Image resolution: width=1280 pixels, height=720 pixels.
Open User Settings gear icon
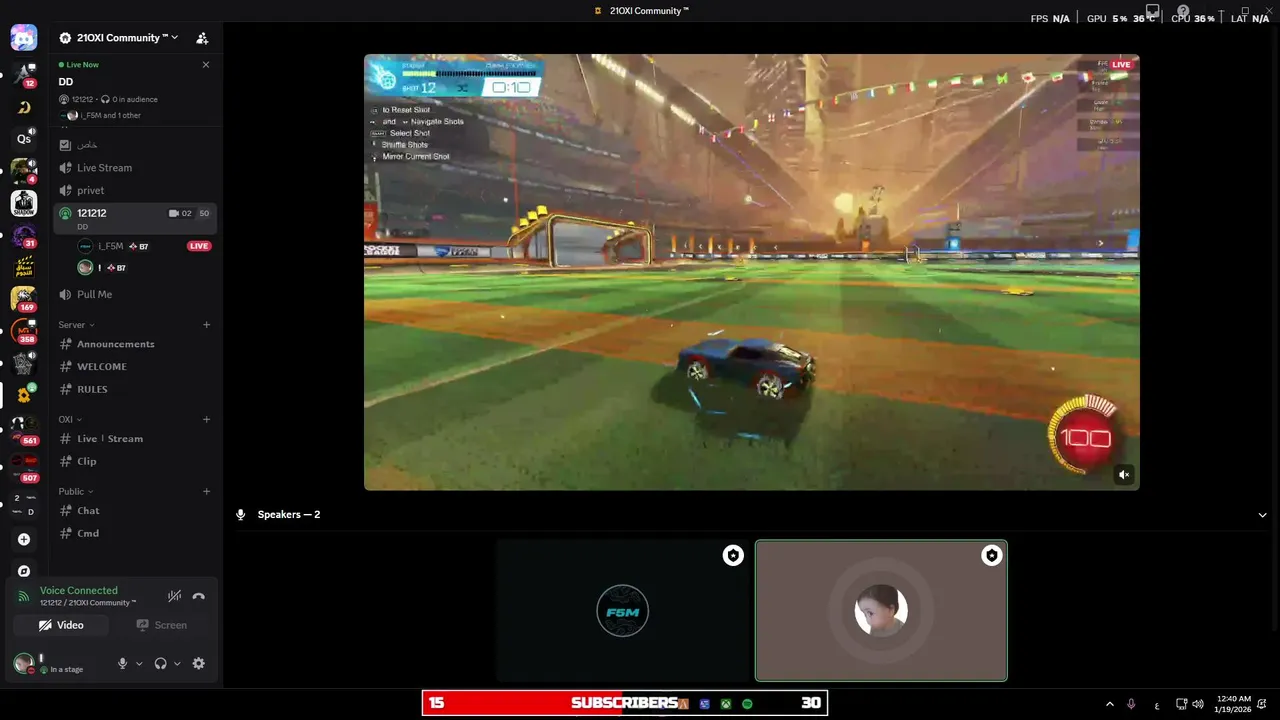(x=198, y=663)
